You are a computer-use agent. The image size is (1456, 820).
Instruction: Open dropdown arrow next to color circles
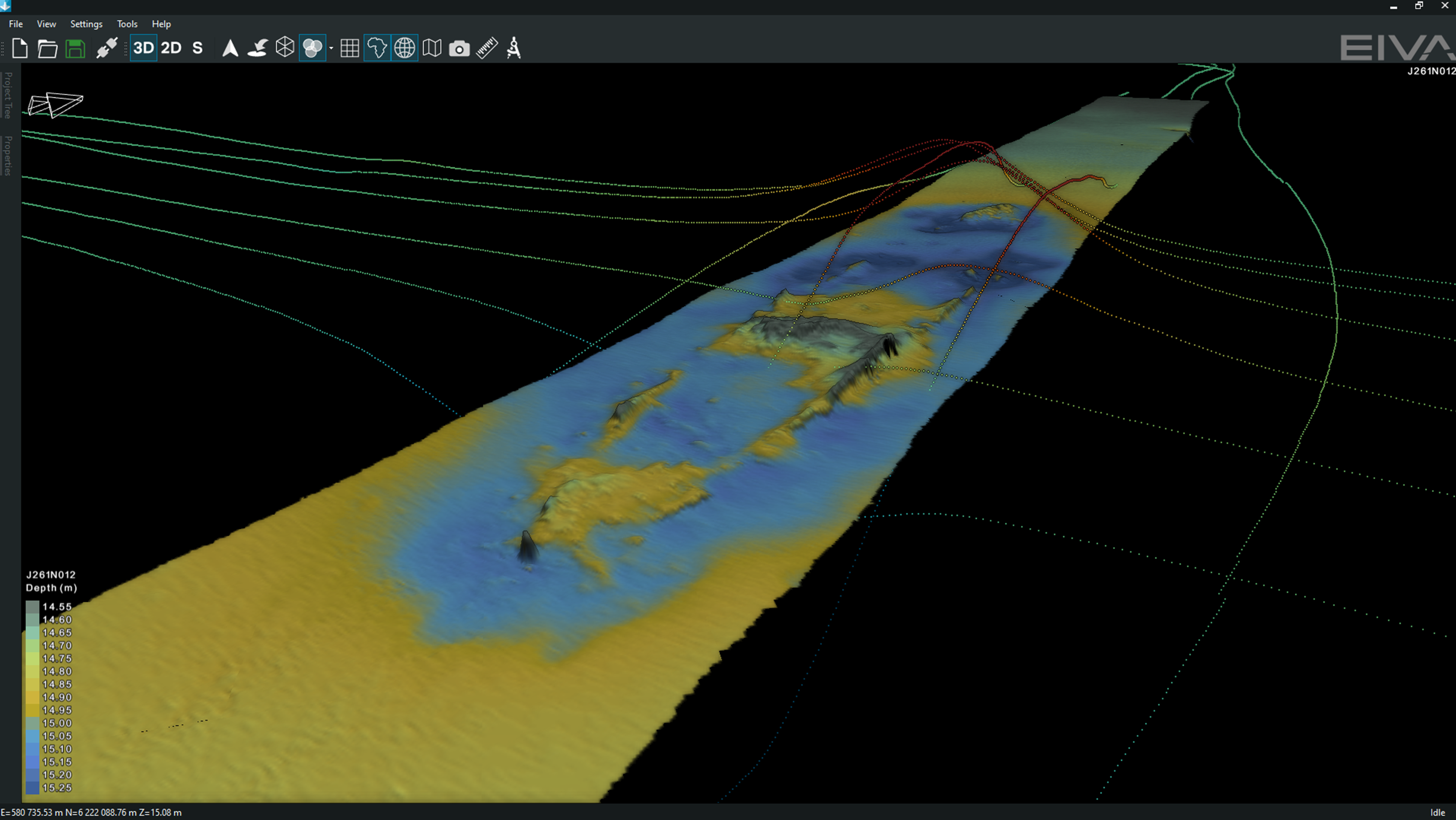click(331, 48)
